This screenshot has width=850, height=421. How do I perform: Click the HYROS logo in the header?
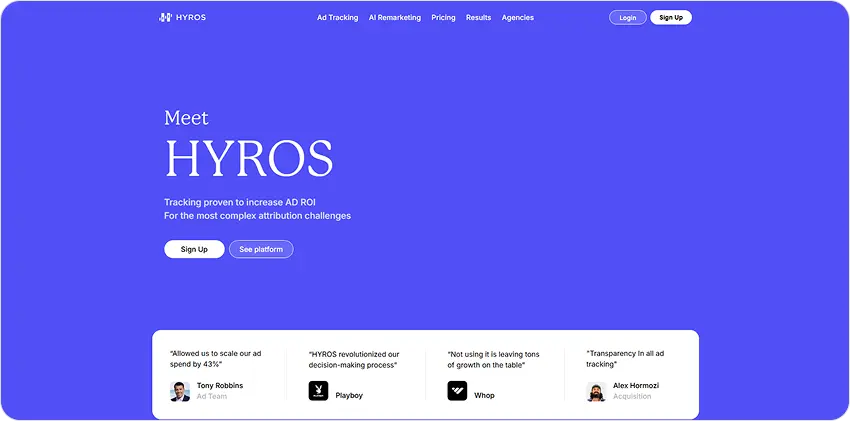pyautogui.click(x=182, y=17)
